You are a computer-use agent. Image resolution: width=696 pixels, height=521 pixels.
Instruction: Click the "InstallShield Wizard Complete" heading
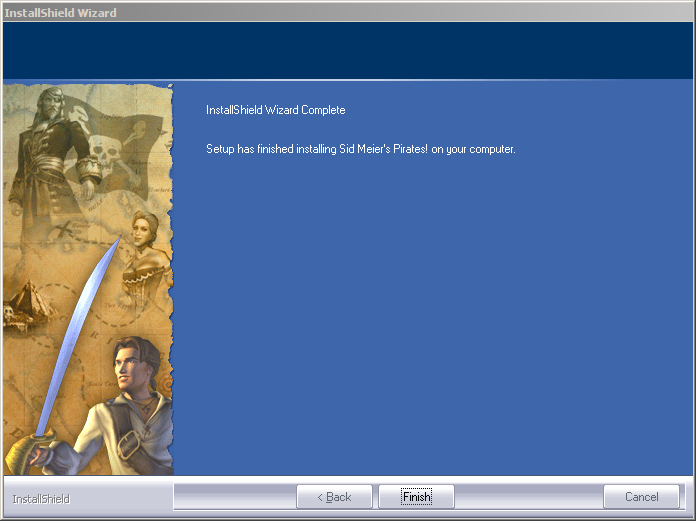tap(276, 110)
